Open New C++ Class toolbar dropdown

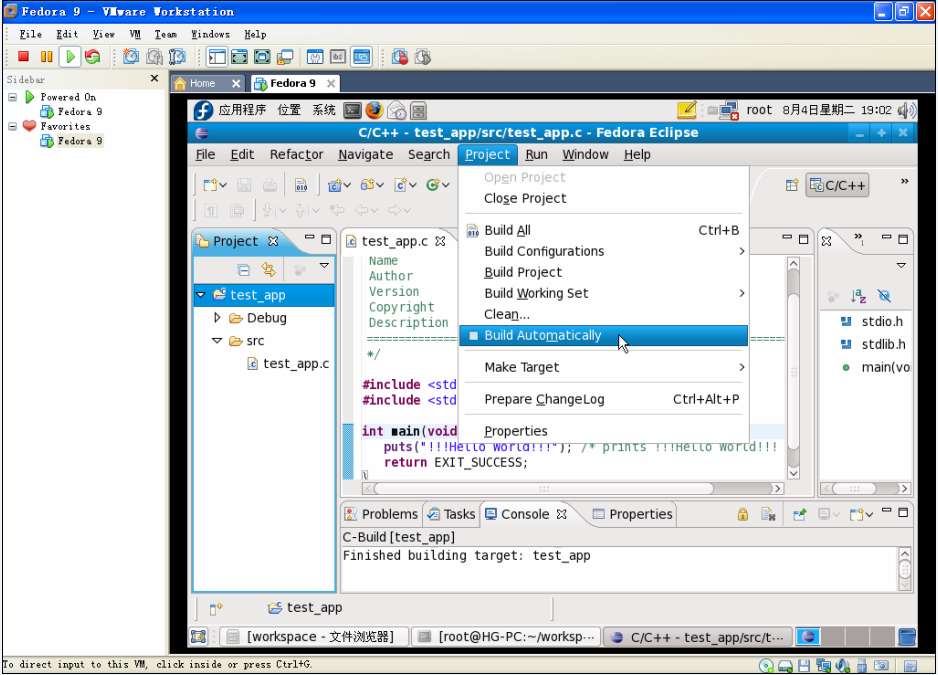click(x=446, y=186)
